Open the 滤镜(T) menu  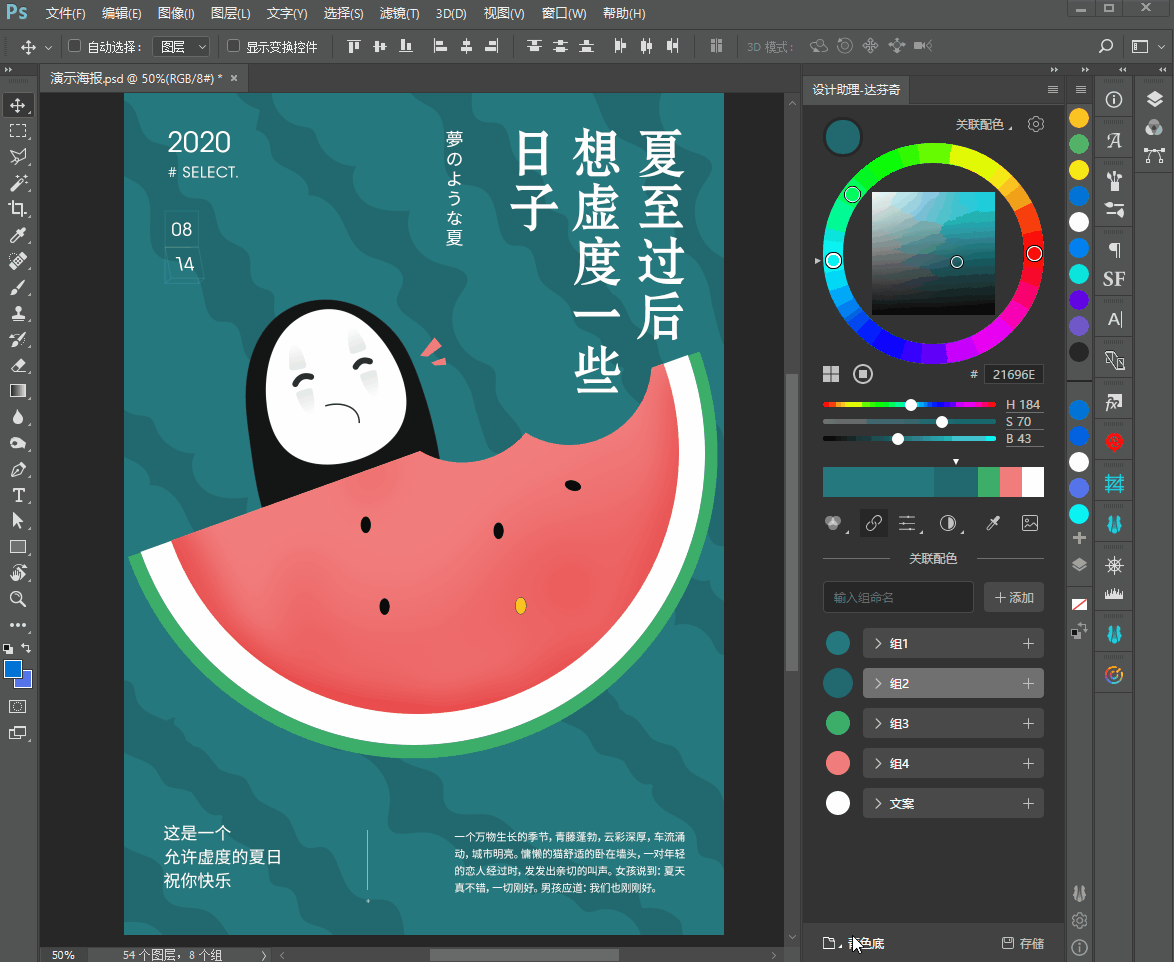coord(399,13)
